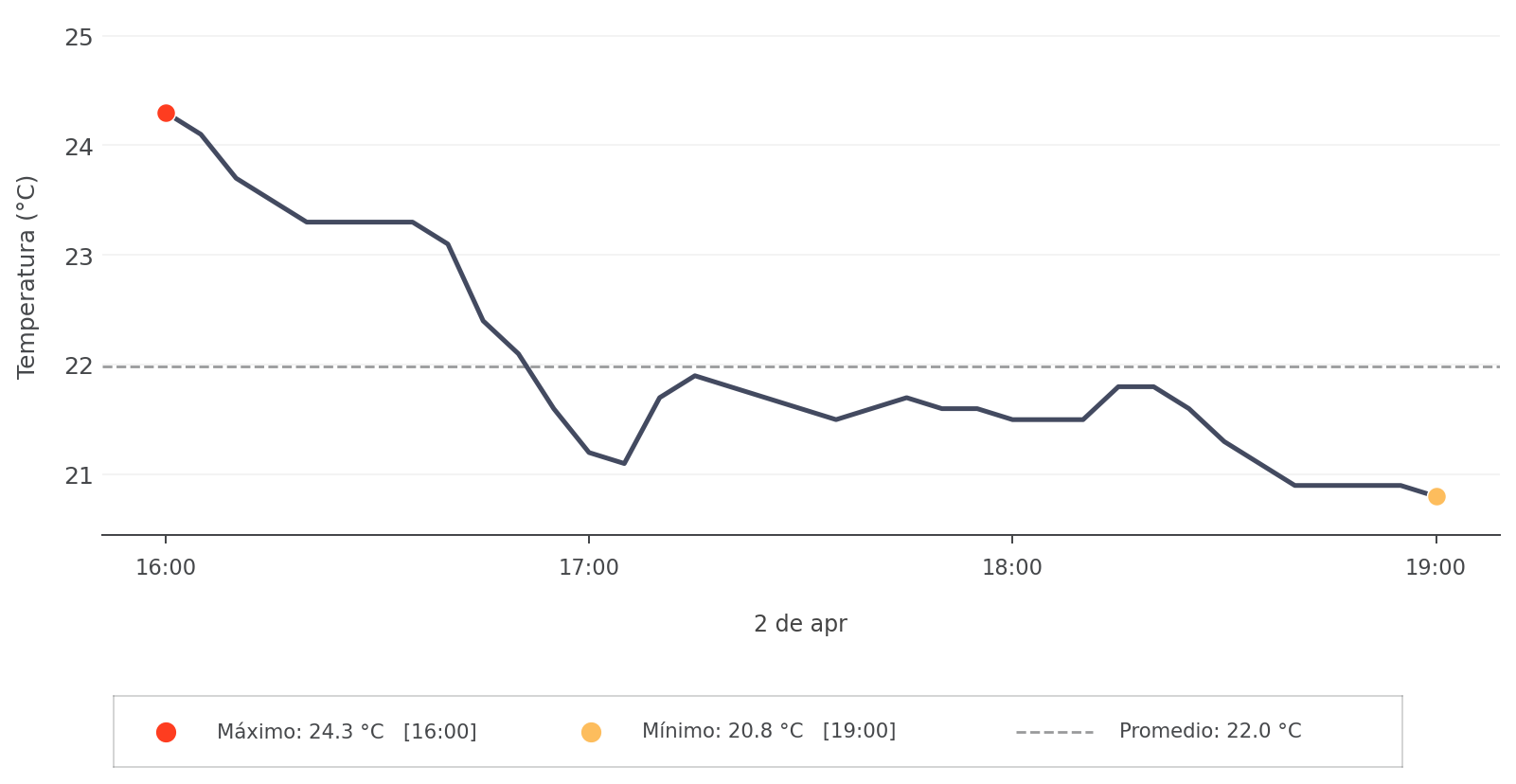Click the Temperatura (°C) axis title

tap(27, 276)
